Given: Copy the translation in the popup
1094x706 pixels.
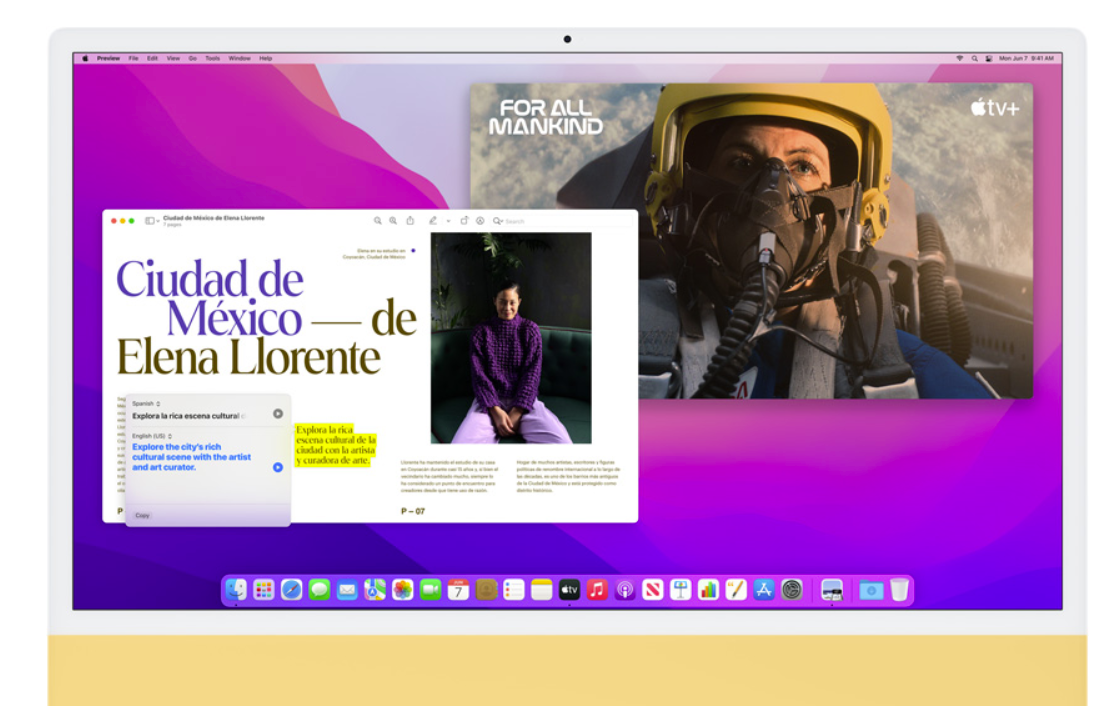Looking at the screenshot, I should (142, 516).
